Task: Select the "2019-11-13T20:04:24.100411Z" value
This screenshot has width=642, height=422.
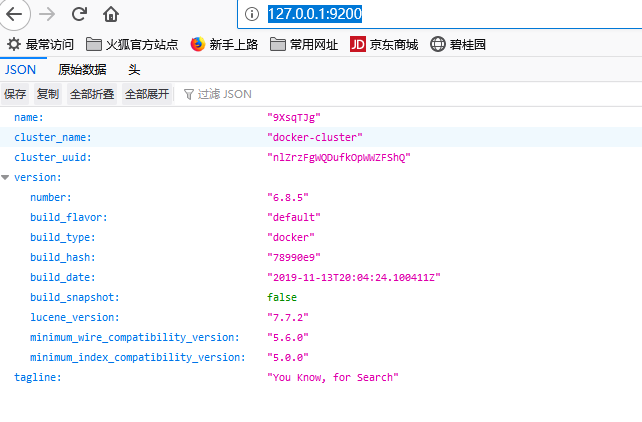Action: coord(354,278)
